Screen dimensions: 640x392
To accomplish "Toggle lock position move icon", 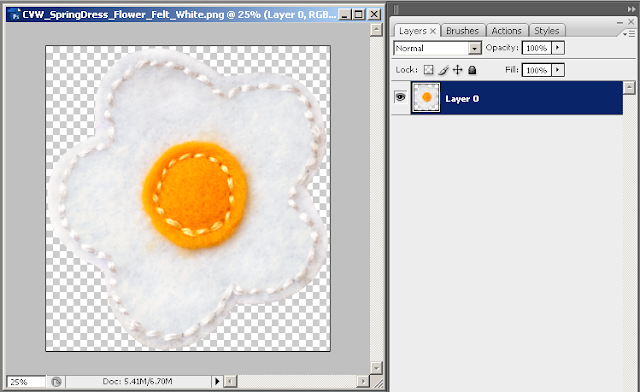I will 458,70.
